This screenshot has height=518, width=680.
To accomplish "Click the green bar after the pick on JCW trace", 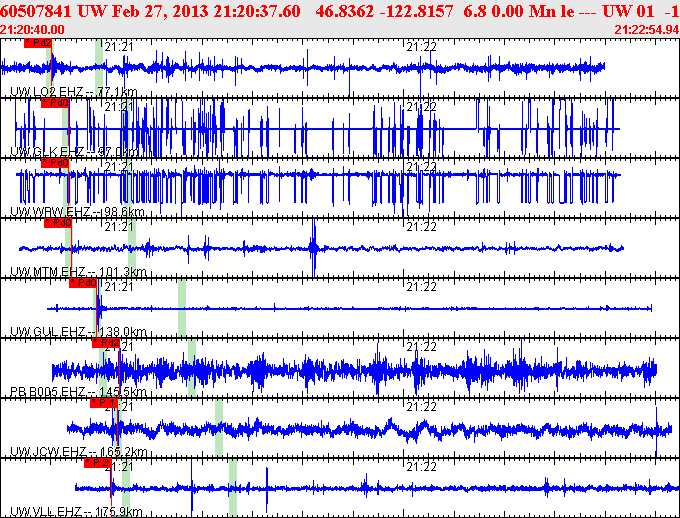I will (x=219, y=428).
